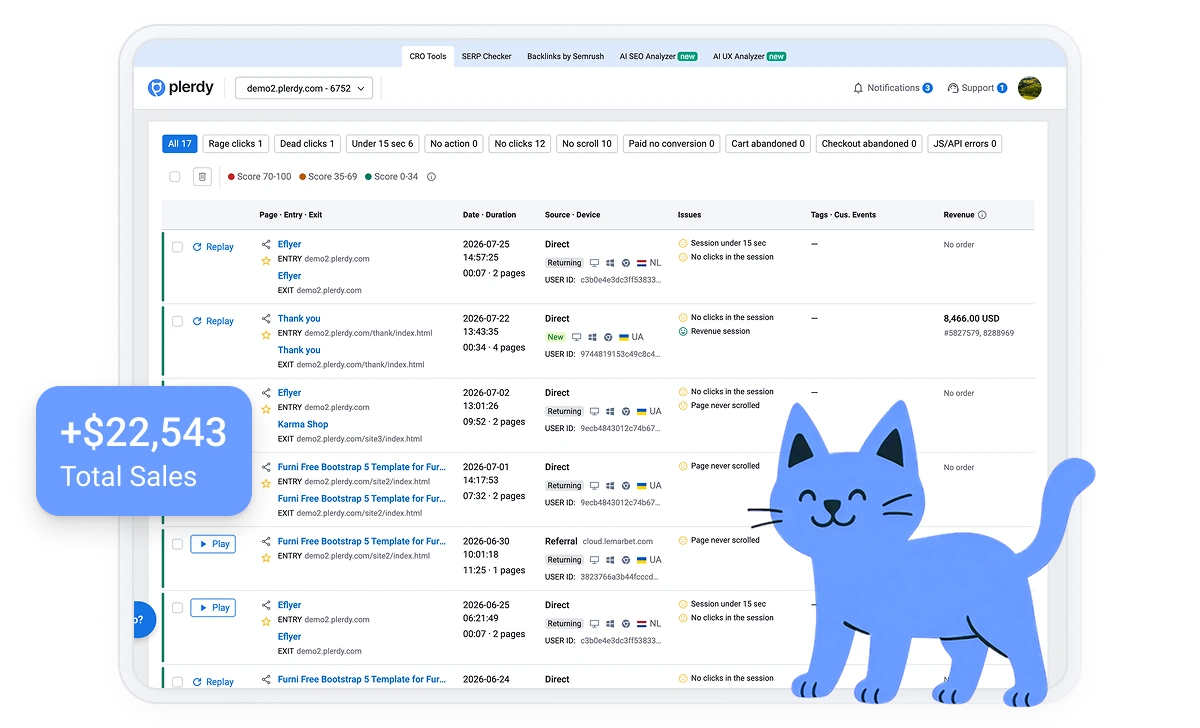
Task: Click the NL flag in 2026-07-25 row
Action: coord(641,263)
